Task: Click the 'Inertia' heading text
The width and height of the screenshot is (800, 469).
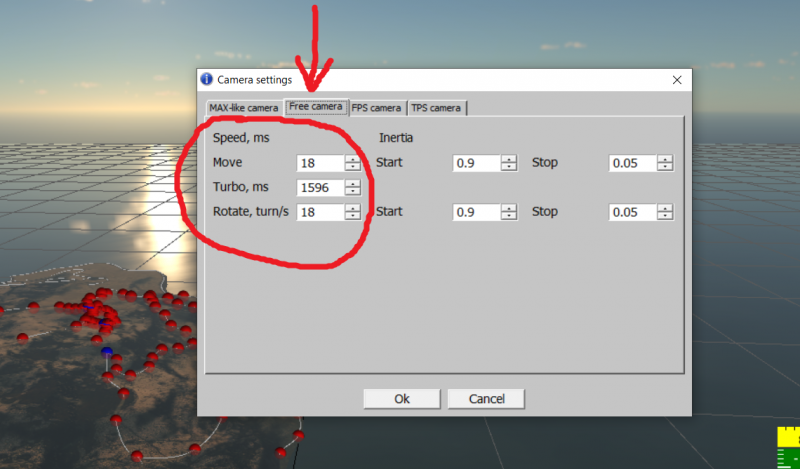Action: point(396,138)
